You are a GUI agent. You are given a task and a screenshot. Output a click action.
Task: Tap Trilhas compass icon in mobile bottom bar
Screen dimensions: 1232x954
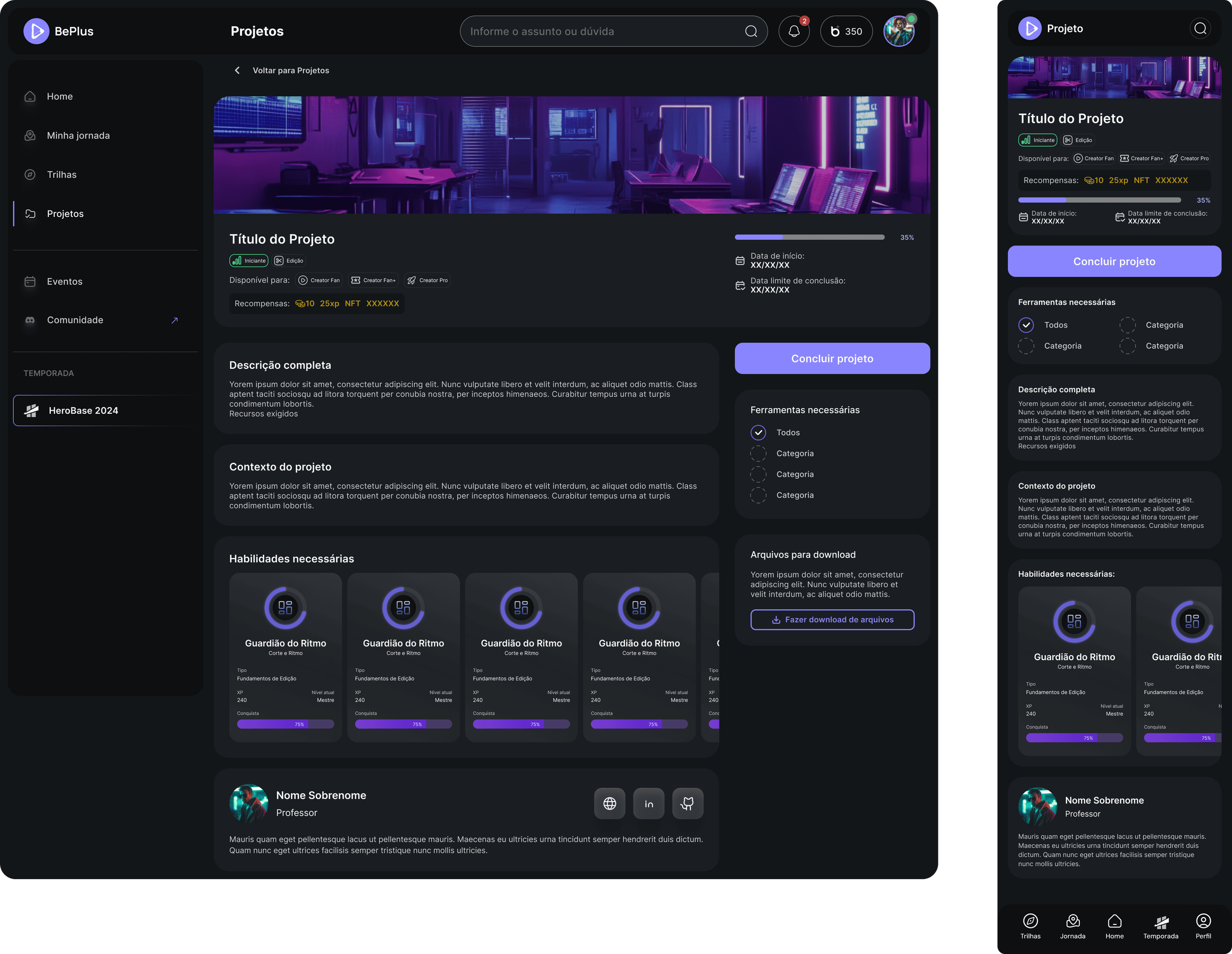(1030, 921)
